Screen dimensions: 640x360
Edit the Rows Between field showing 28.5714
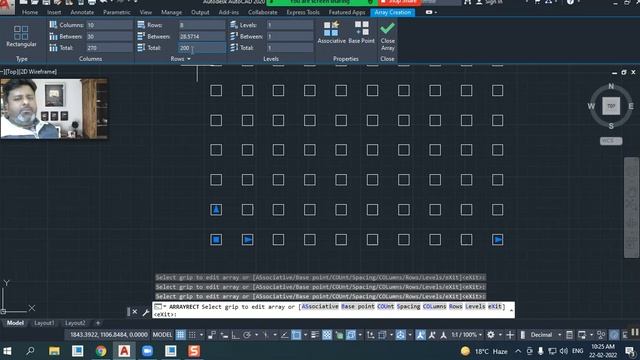202,36
